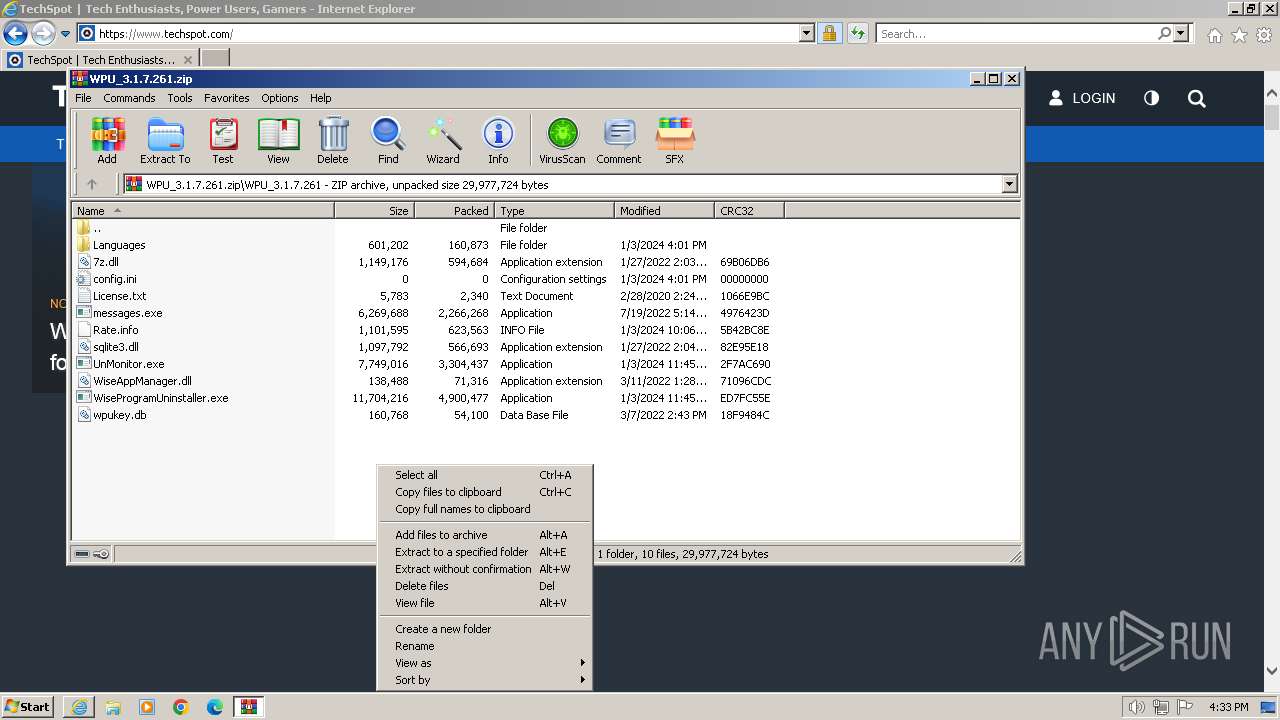
Task: Sort list by Modified column
Action: (664, 211)
